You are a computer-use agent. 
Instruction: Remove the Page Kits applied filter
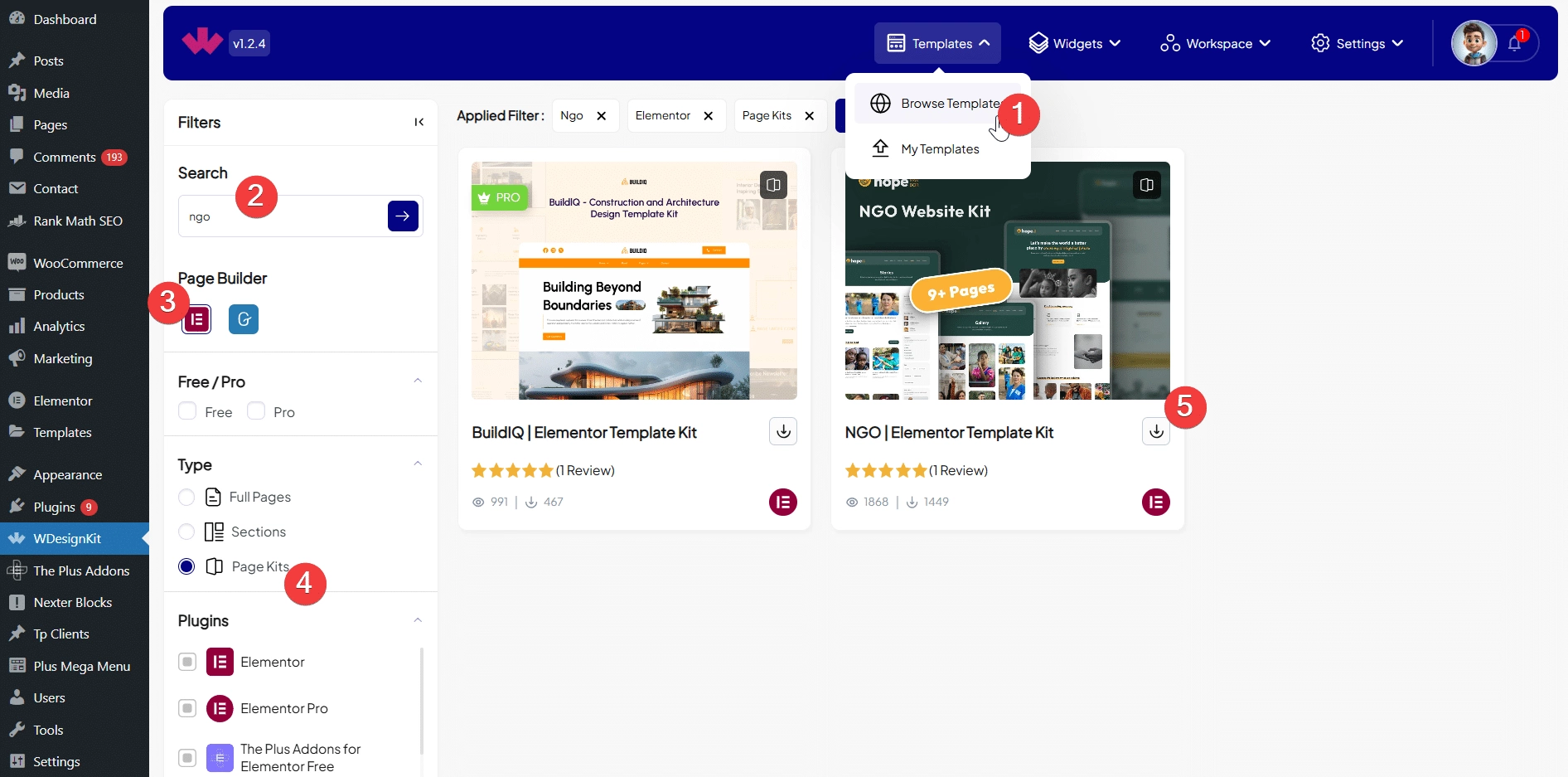pos(810,116)
